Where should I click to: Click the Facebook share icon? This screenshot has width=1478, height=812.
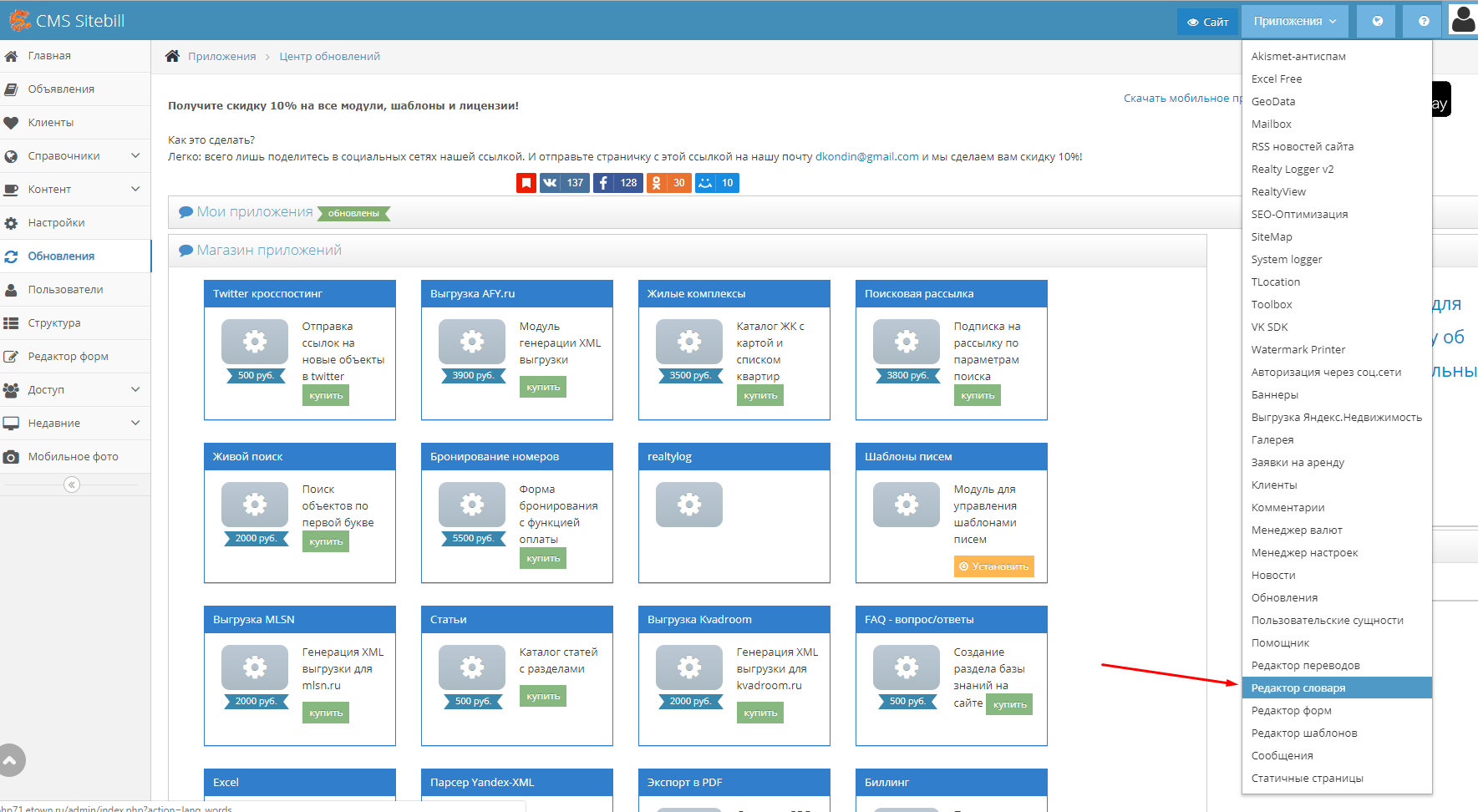click(x=604, y=183)
